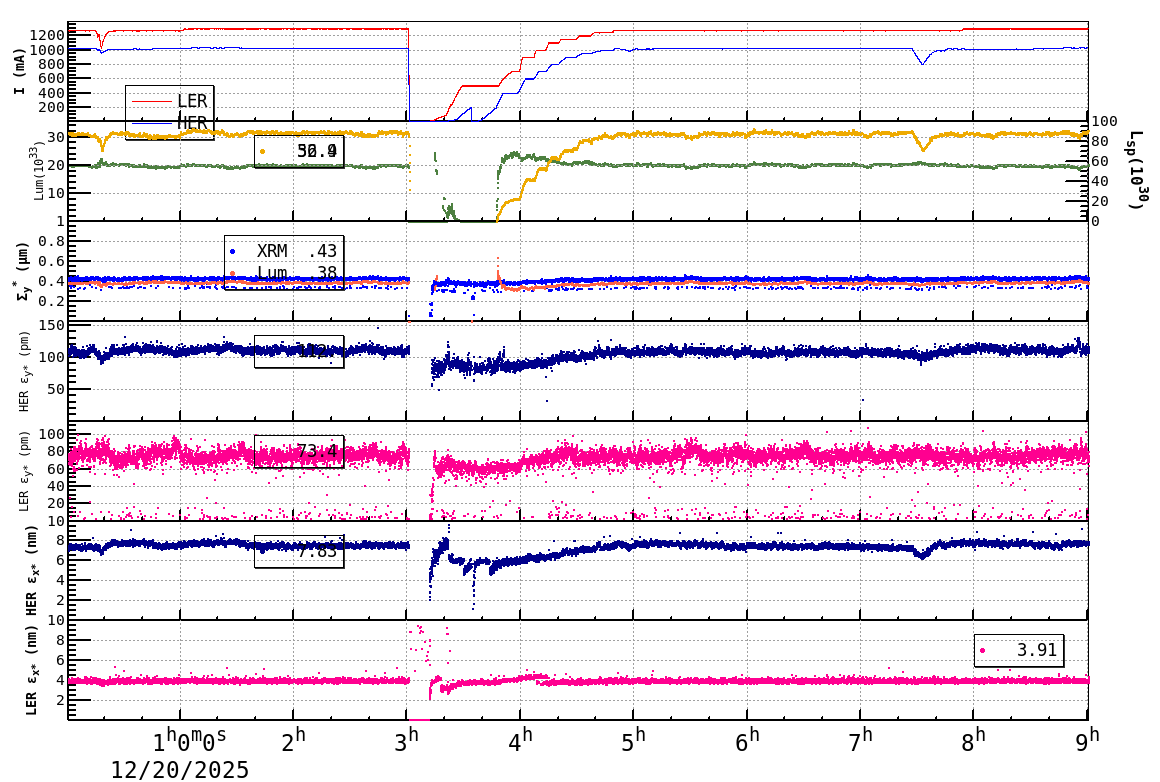1160x782 pixels.
Task: Select the Lum .38 legend entry
Action: tap(284, 273)
